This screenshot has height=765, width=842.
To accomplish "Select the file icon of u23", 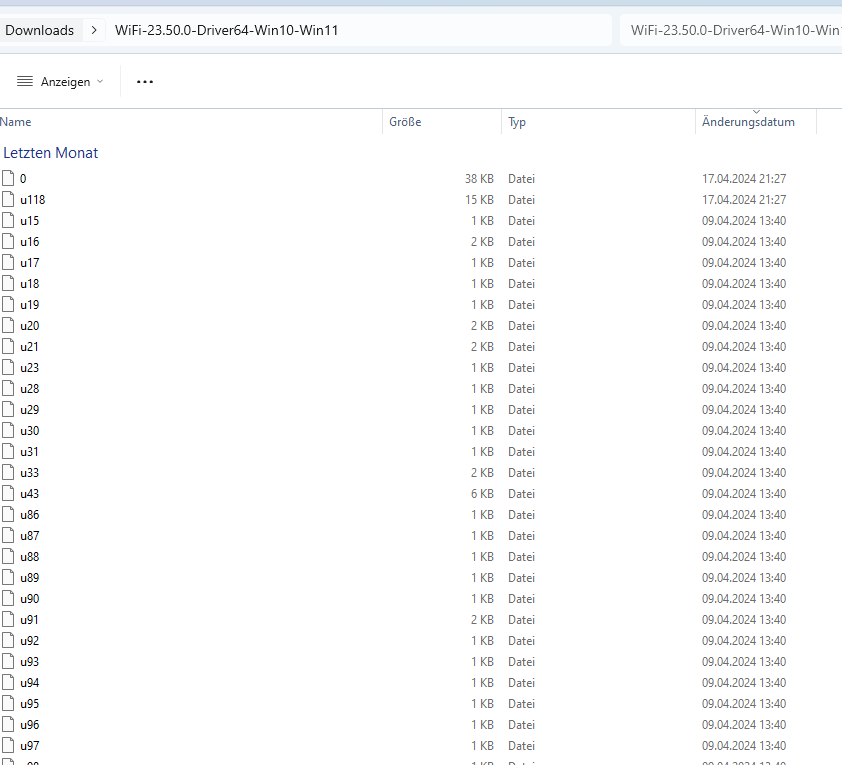I will click(x=8, y=367).
